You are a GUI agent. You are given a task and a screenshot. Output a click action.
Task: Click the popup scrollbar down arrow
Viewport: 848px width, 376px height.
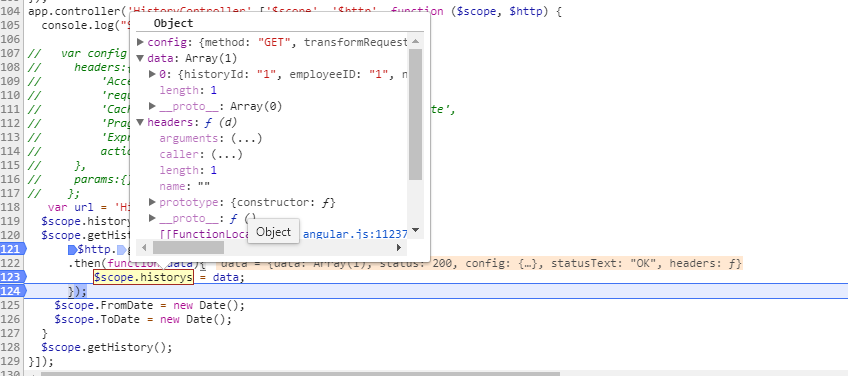pos(415,230)
